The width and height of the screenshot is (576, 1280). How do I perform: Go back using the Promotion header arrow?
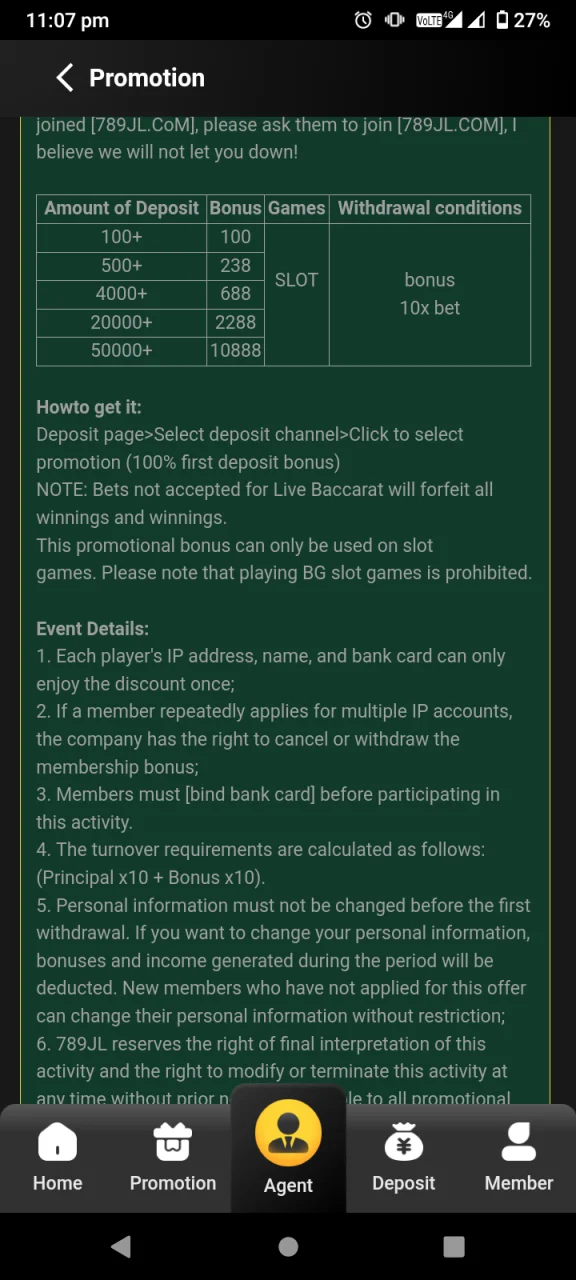(x=65, y=77)
